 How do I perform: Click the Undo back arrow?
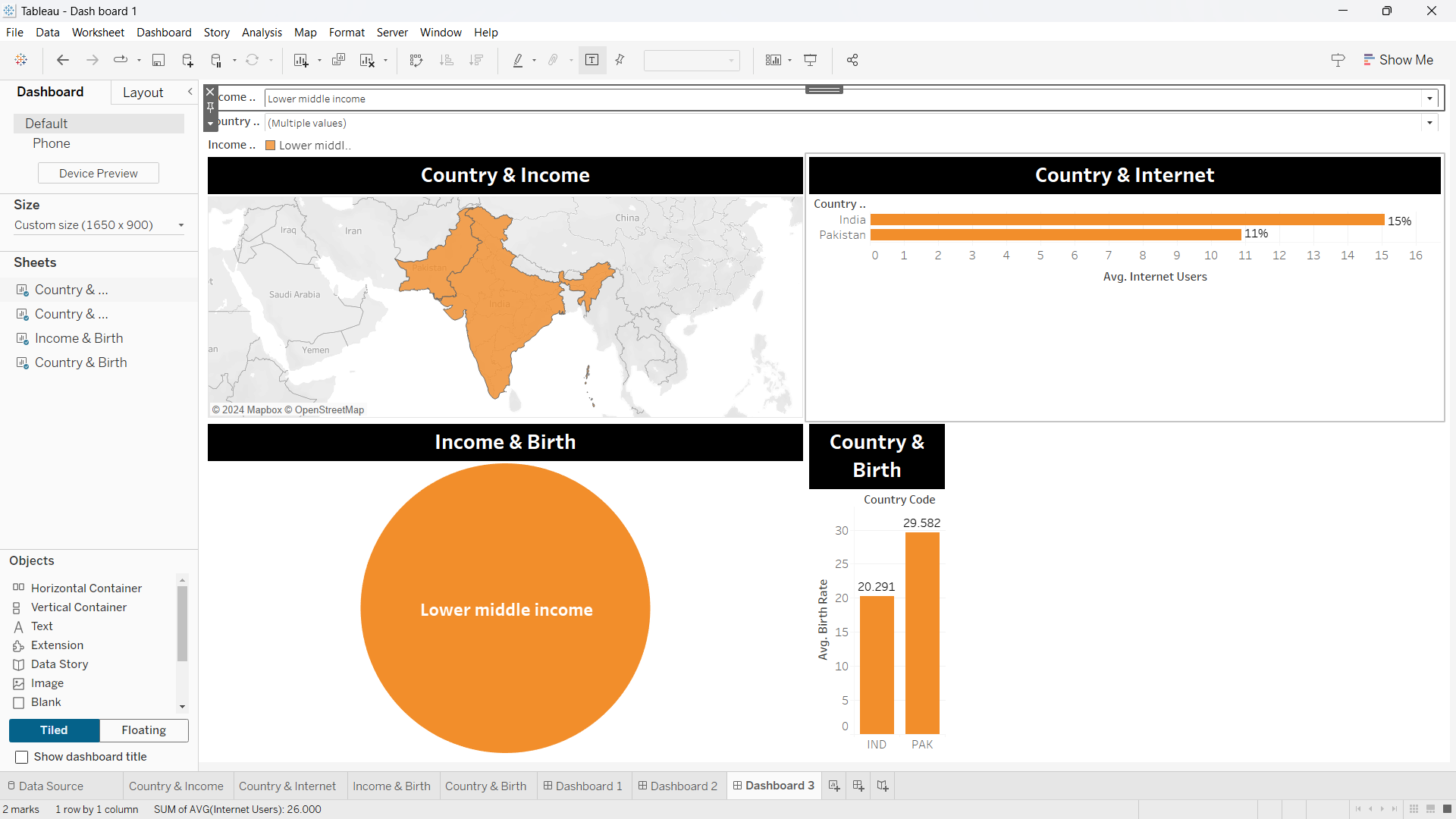pos(63,60)
